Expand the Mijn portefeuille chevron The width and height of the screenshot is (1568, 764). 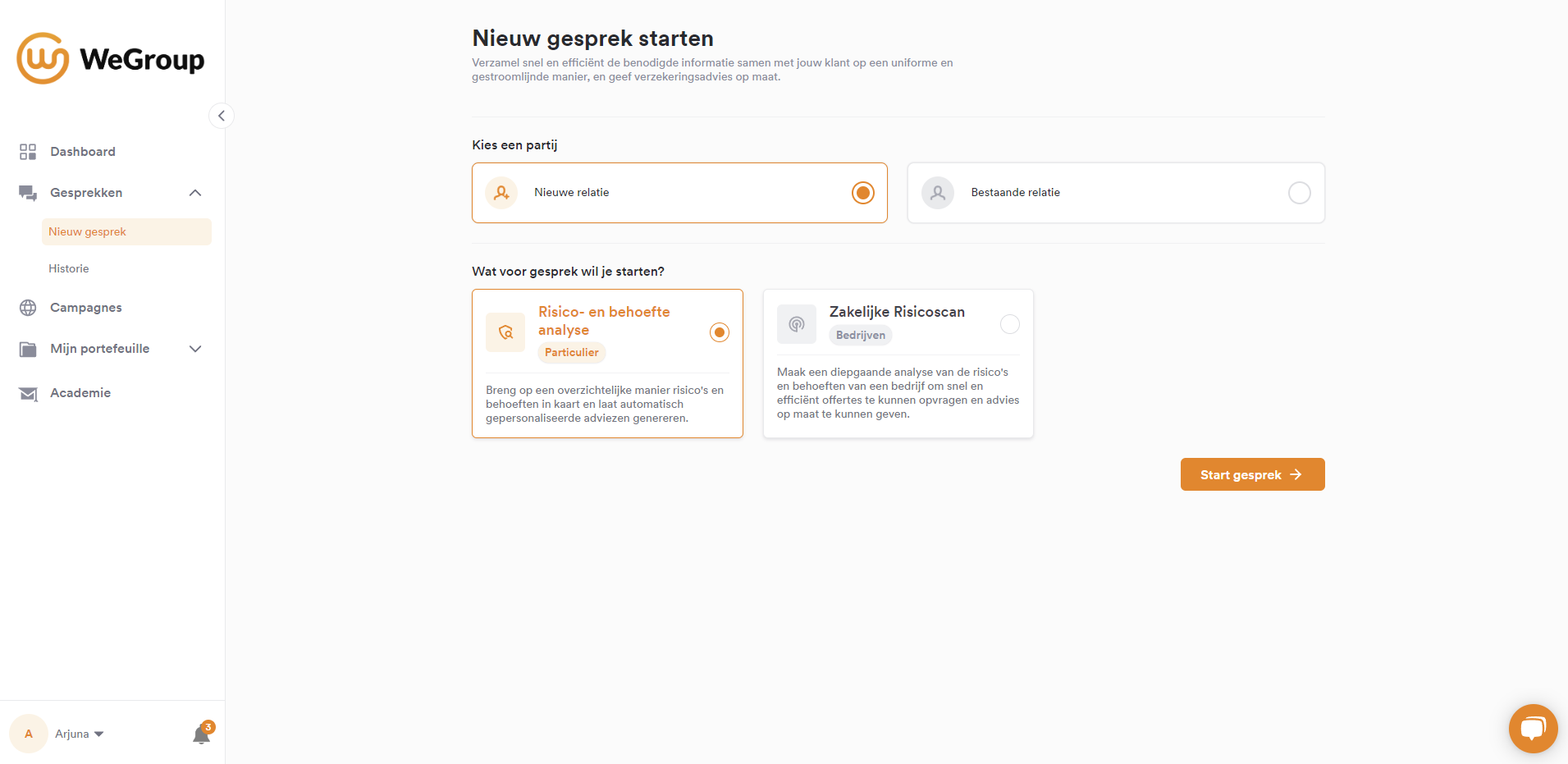(x=195, y=349)
